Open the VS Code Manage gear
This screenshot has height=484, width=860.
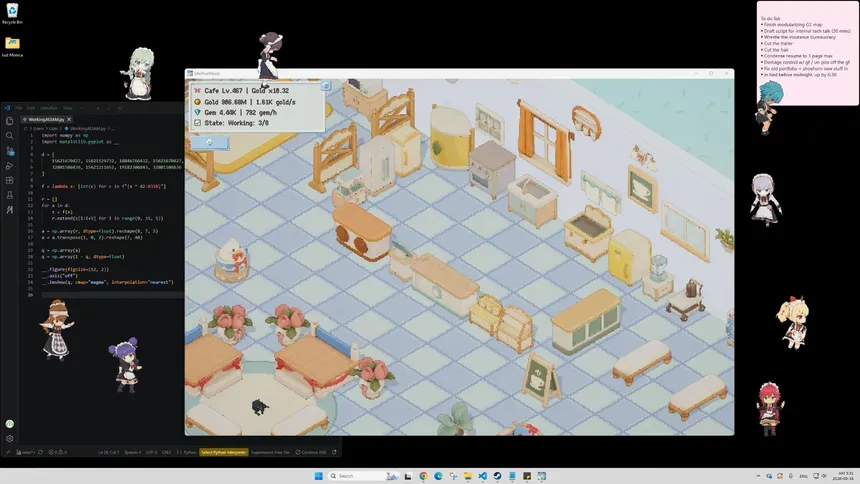tap(9, 438)
